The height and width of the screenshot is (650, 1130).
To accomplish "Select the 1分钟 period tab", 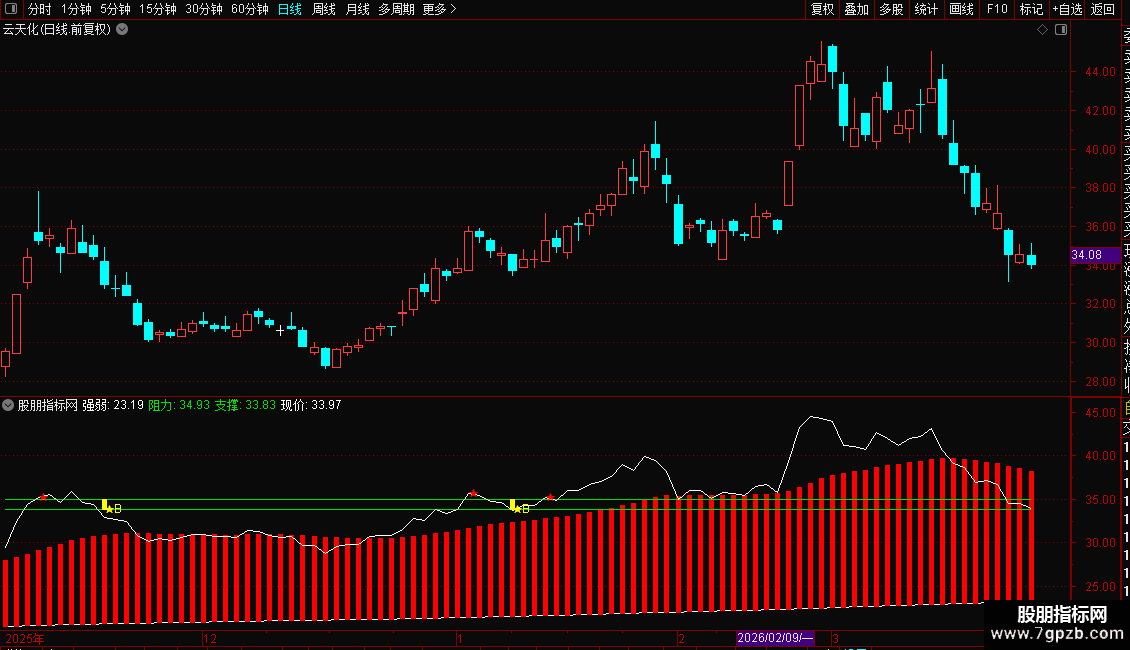I will tap(76, 9).
